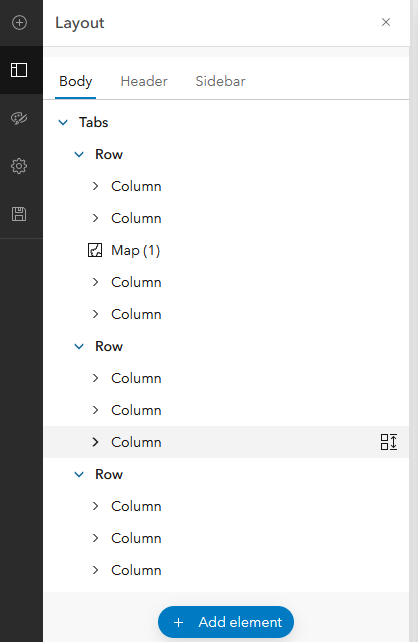Collapse the Tabs tree node
The height and width of the screenshot is (643, 419).
coord(63,122)
